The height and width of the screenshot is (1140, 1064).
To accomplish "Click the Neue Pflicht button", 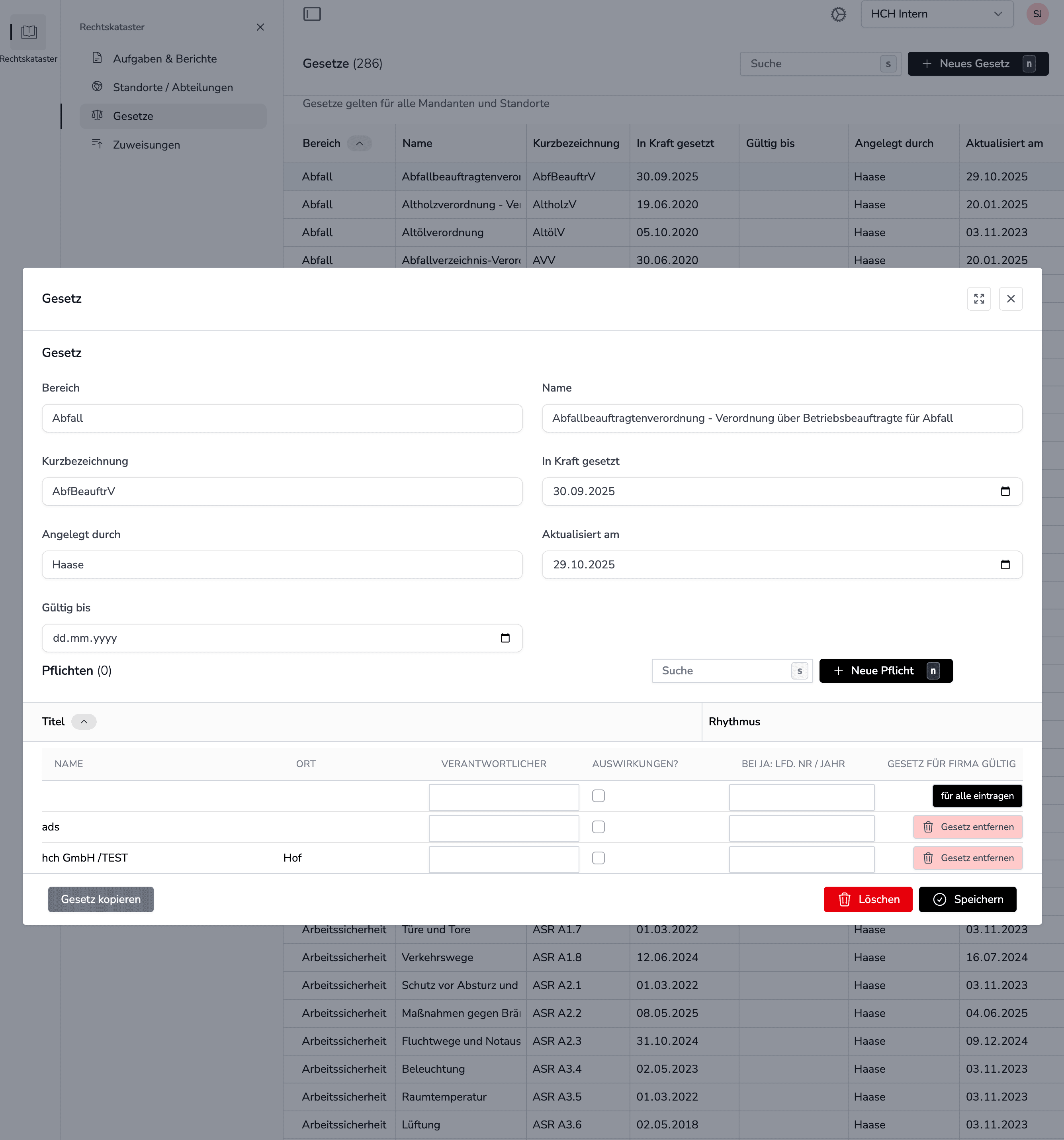I will tap(886, 671).
